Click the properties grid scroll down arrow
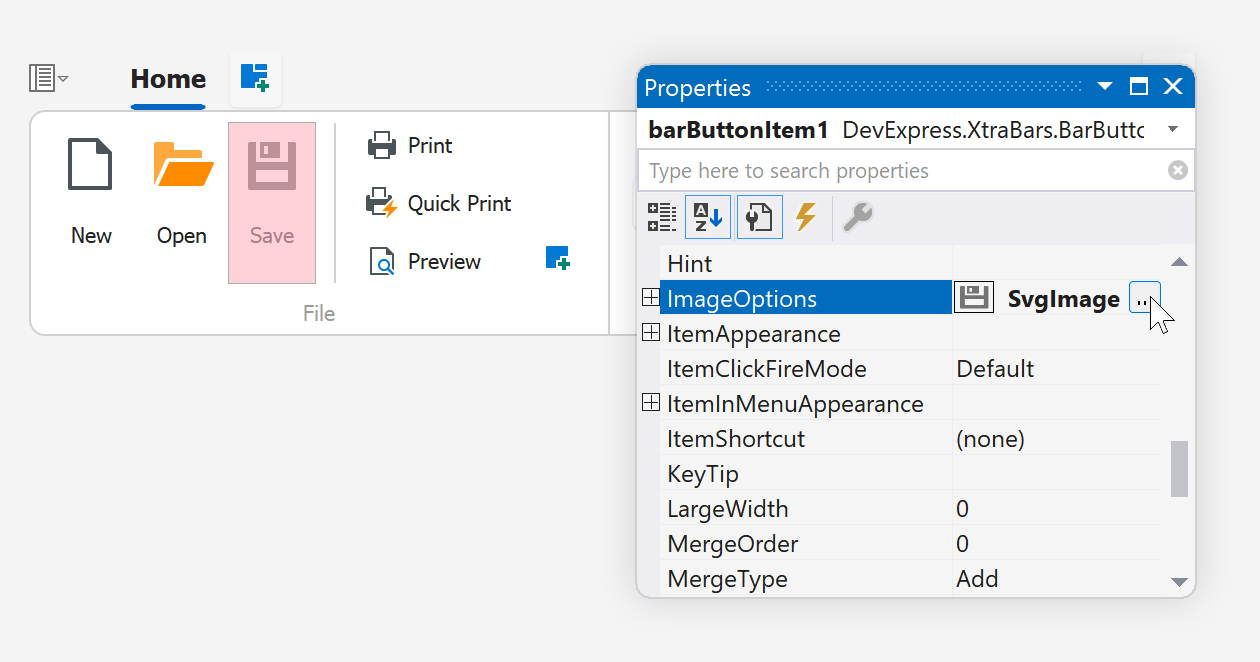 tap(1179, 582)
